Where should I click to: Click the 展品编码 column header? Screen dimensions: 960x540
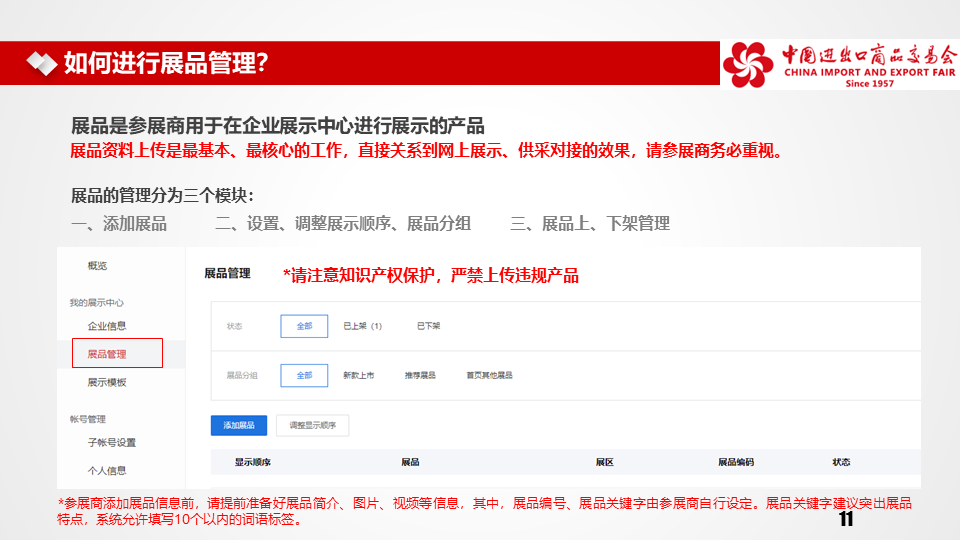coord(735,462)
